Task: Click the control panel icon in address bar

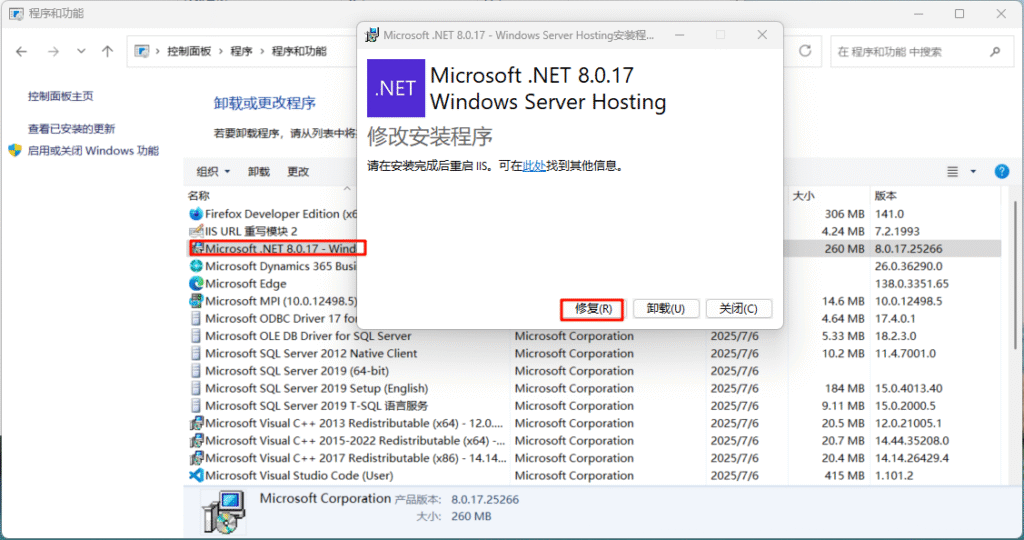Action: tap(142, 51)
